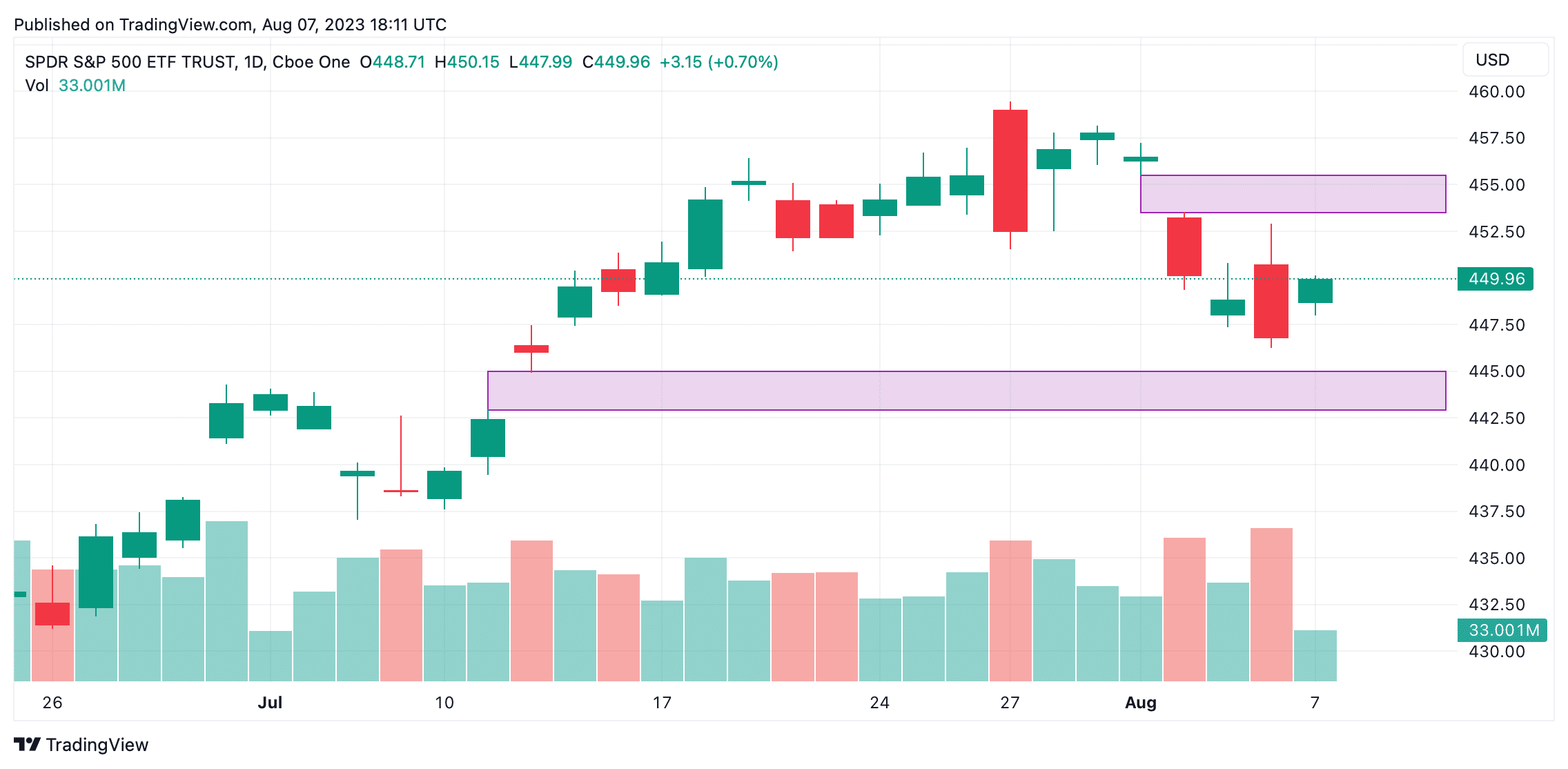Click the TradingView logo icon
Image resolution: width=1568 pixels, height=769 pixels.
pyautogui.click(x=28, y=744)
